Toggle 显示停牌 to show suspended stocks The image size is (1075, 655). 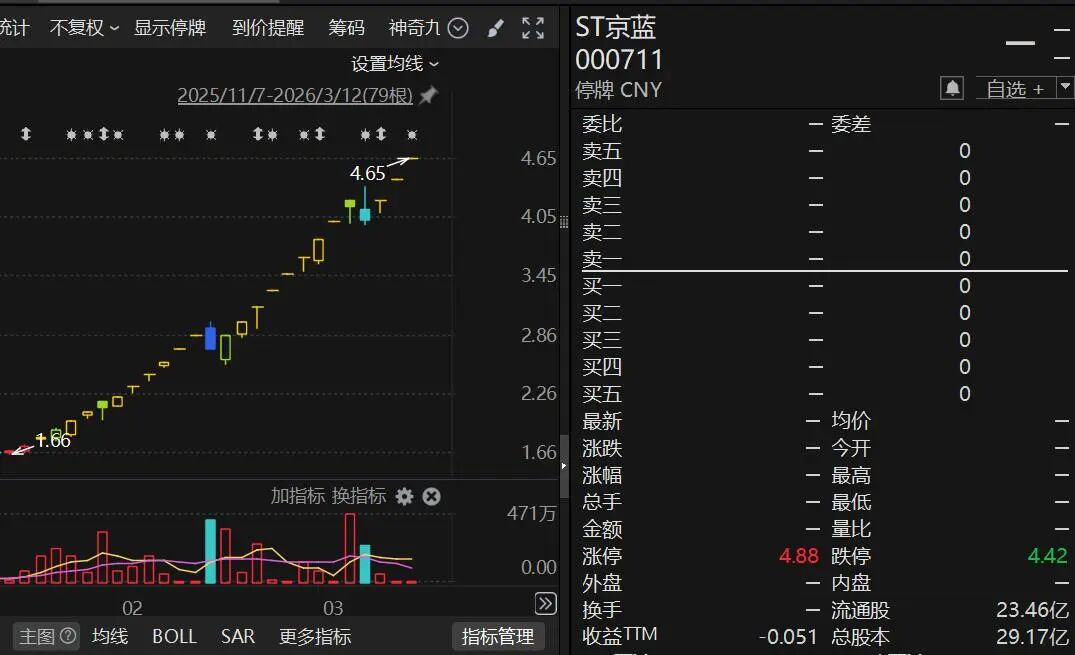click(x=172, y=28)
